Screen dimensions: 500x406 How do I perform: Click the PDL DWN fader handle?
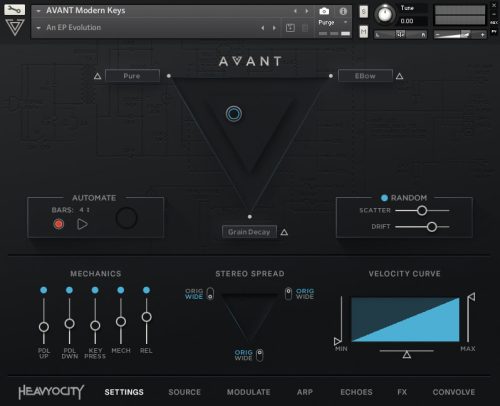click(x=69, y=323)
